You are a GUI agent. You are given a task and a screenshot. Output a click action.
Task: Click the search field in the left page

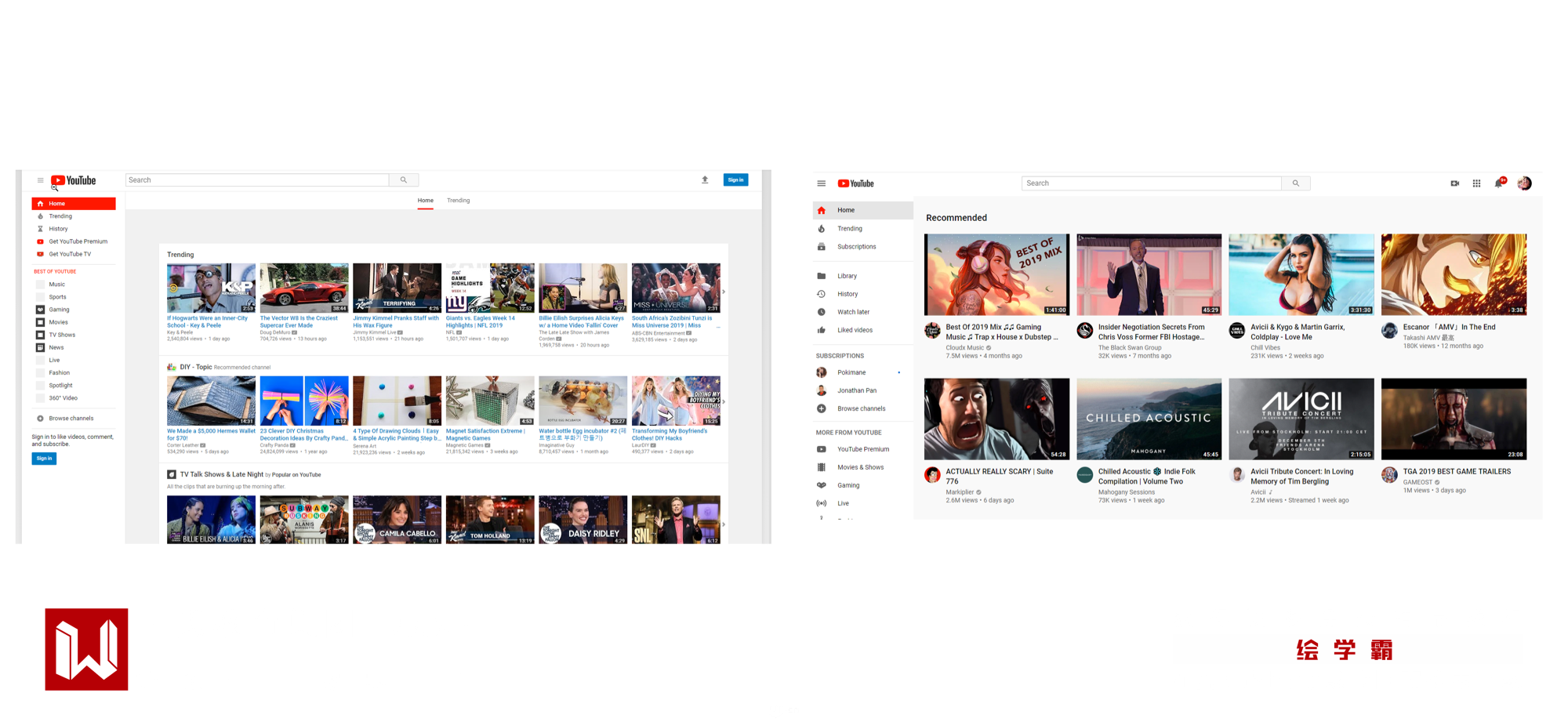(257, 180)
